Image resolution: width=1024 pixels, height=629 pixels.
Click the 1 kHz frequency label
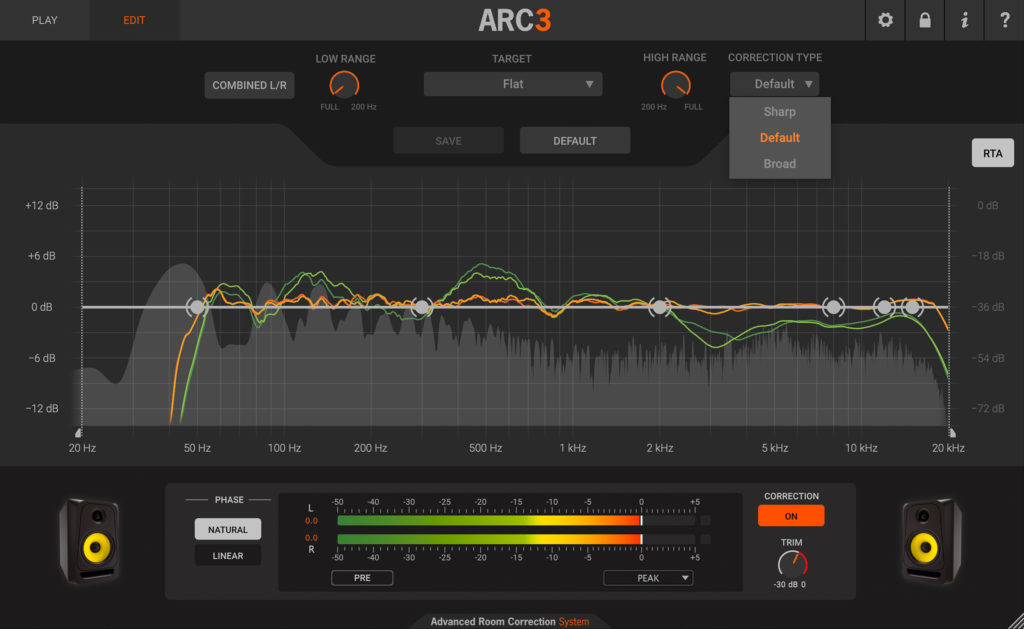[573, 448]
